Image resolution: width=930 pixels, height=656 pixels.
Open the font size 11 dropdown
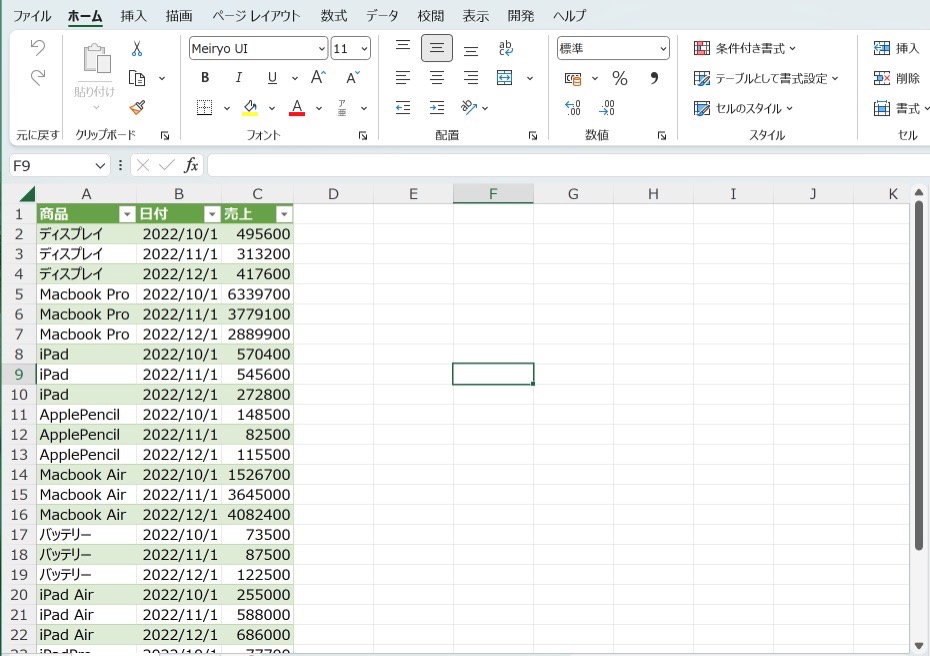pos(364,49)
